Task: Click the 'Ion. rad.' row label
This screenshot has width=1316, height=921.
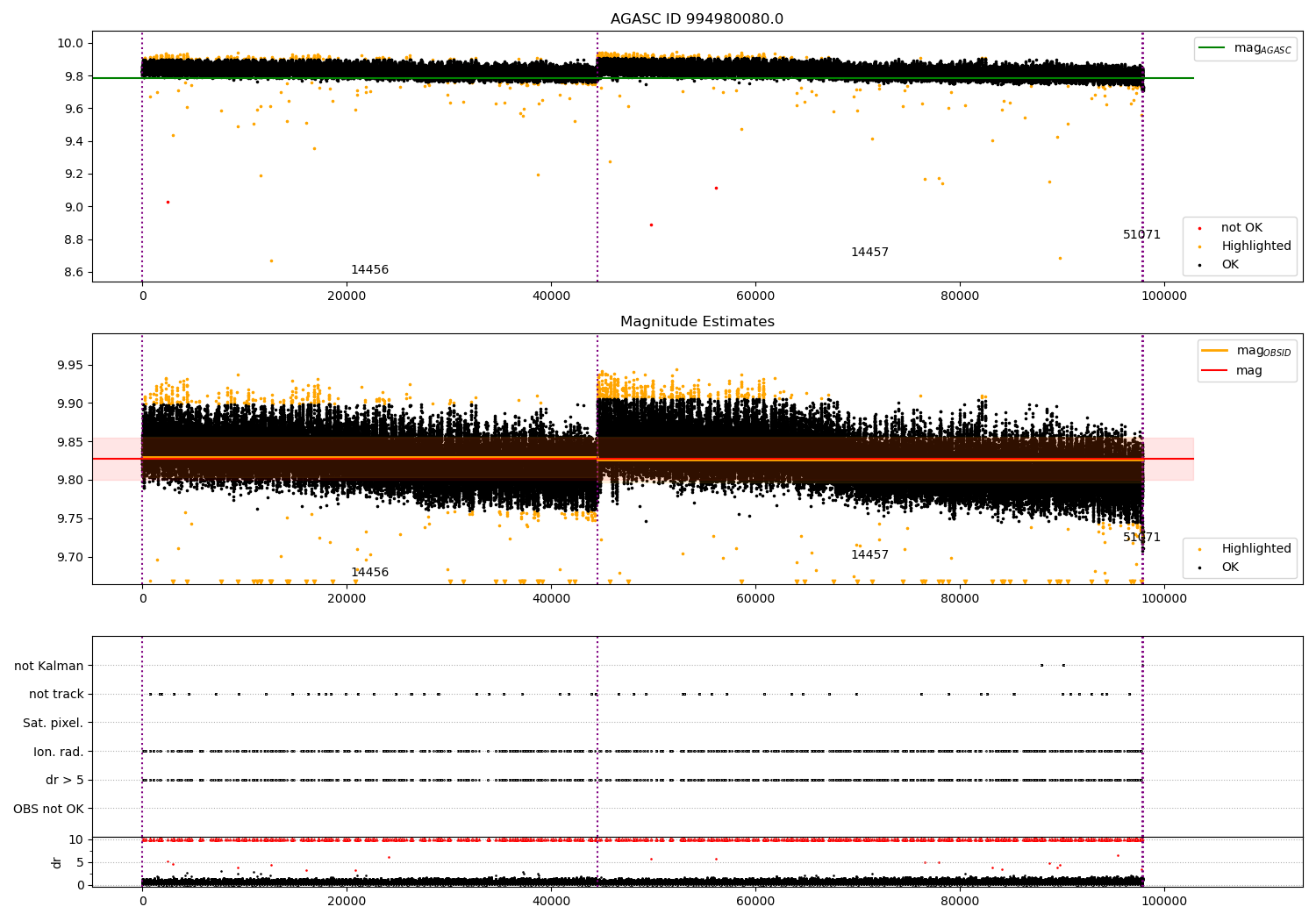Action: (59, 753)
